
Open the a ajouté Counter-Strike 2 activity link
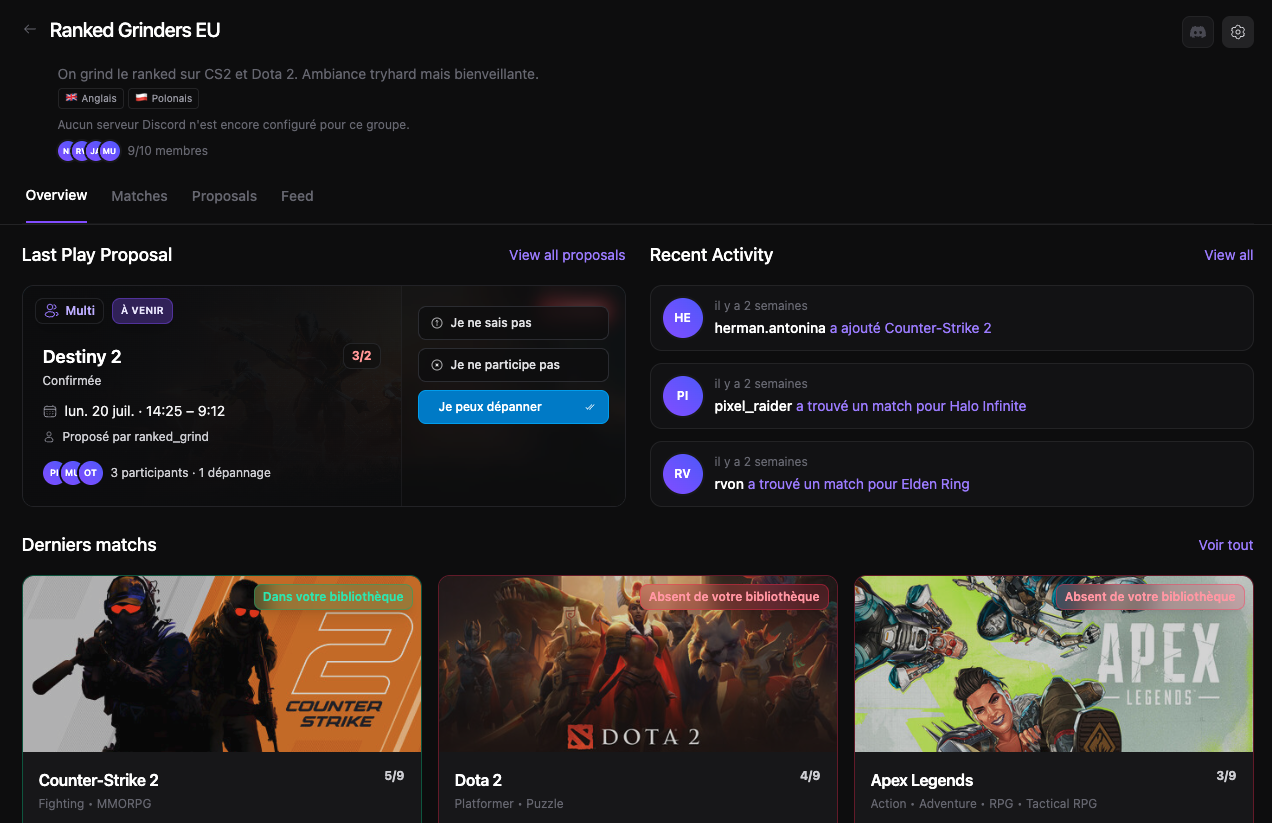(910, 328)
